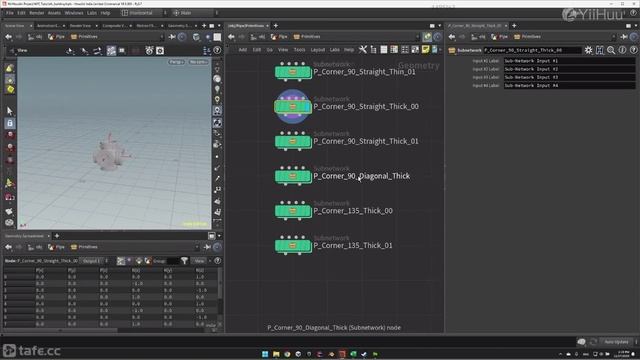
Task: Click the Secure selection lock tool
Action: tap(10, 123)
